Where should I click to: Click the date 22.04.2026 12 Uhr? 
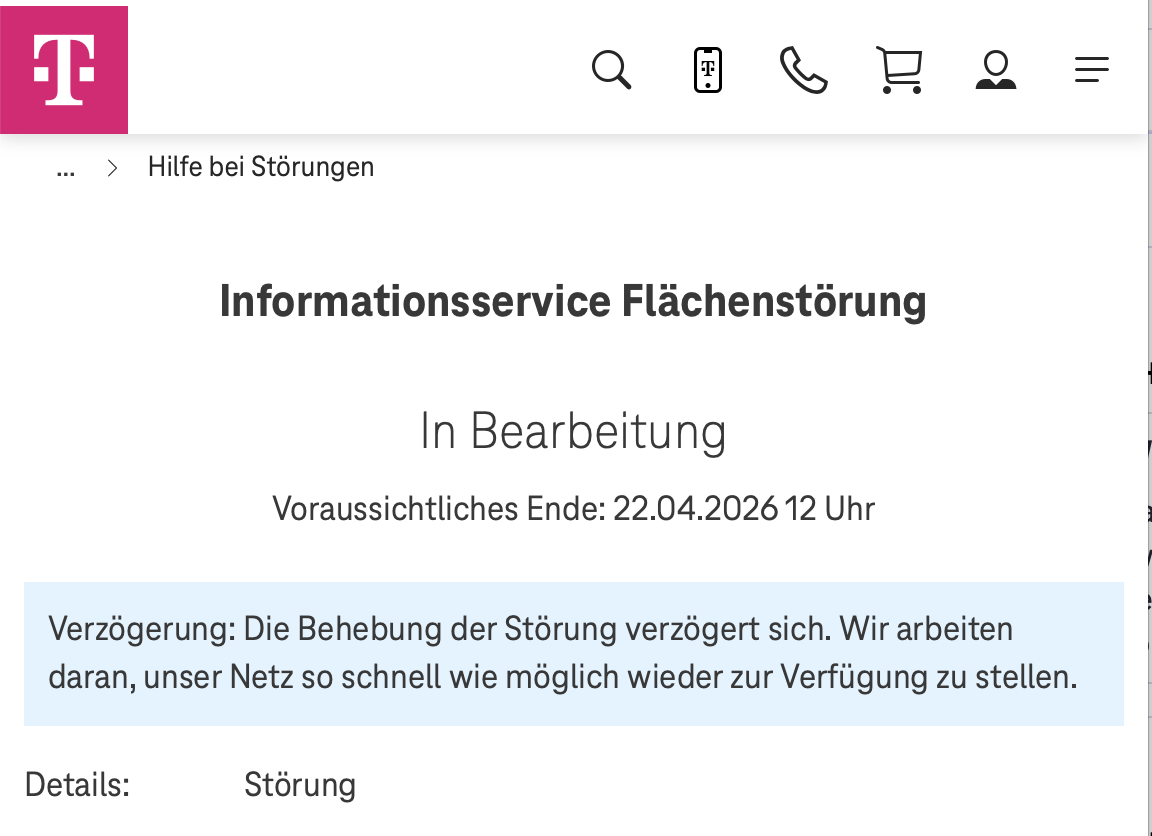pyautogui.click(x=744, y=509)
